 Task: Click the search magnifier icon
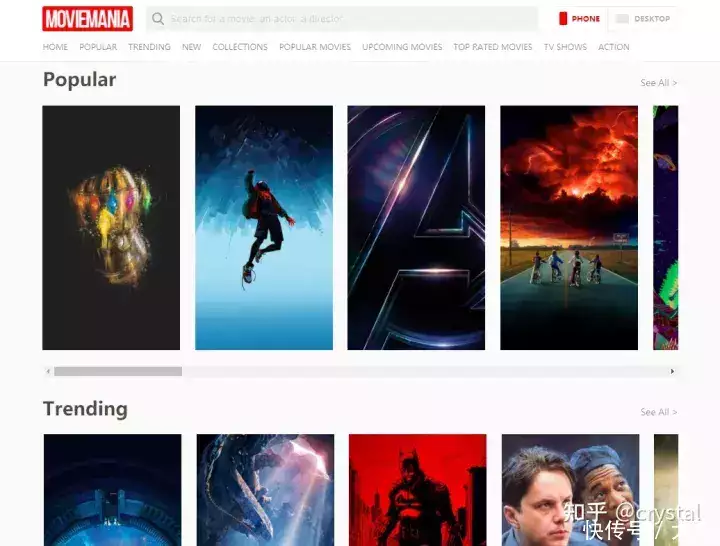pos(158,19)
